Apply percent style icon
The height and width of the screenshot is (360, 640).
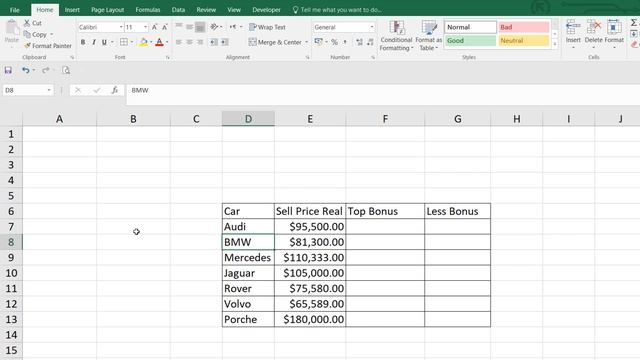(334, 42)
